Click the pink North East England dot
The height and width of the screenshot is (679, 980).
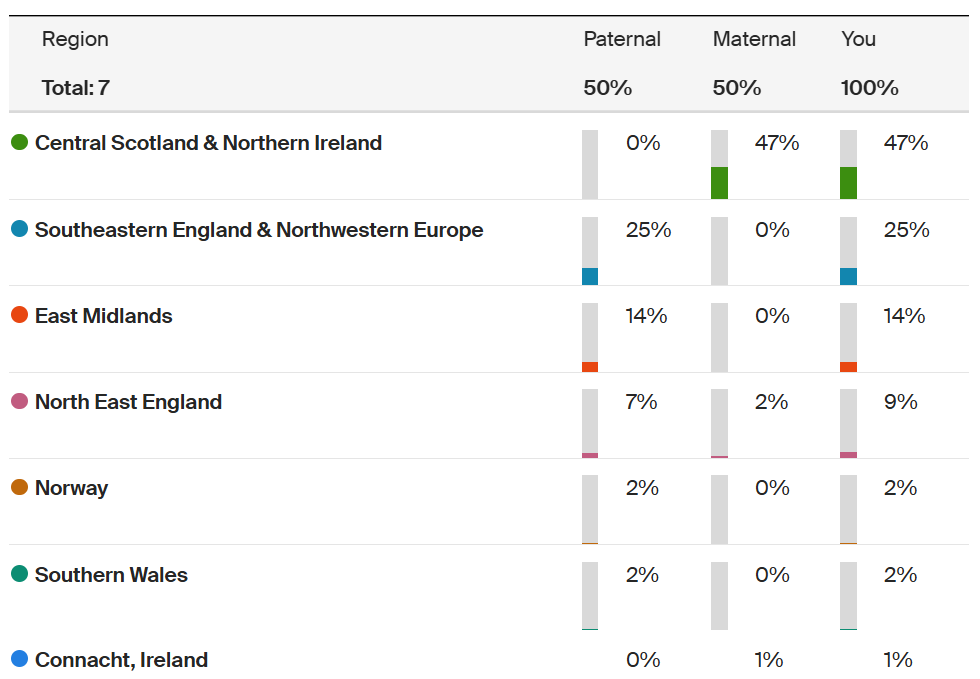pos(19,402)
